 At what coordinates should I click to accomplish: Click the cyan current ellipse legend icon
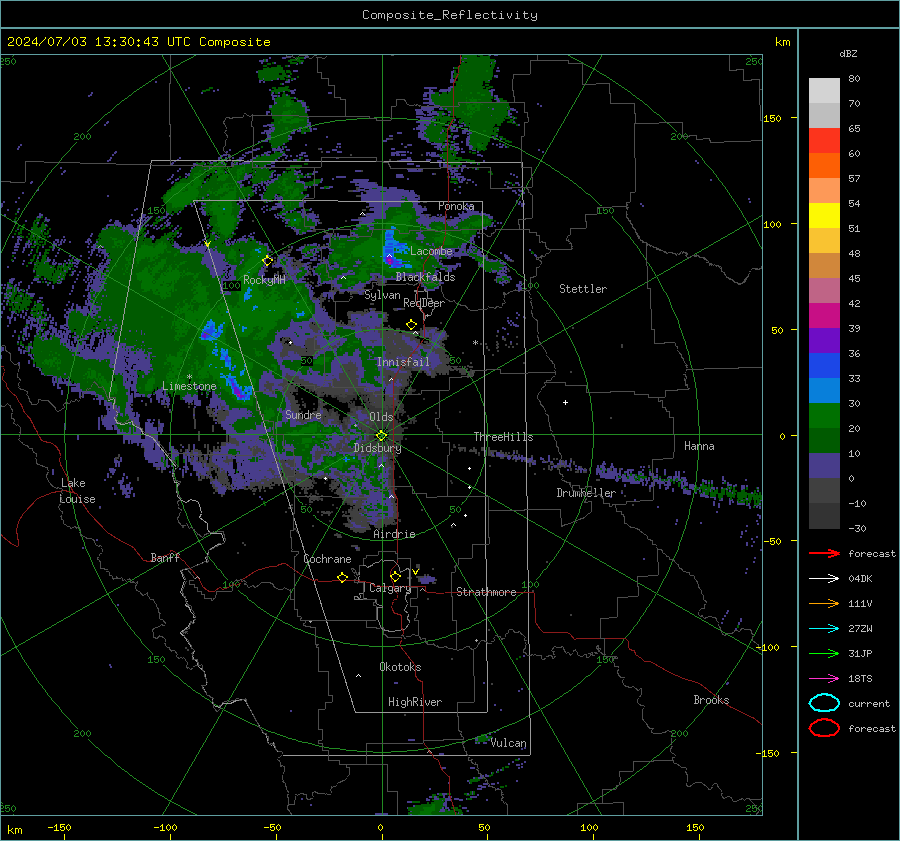[824, 703]
